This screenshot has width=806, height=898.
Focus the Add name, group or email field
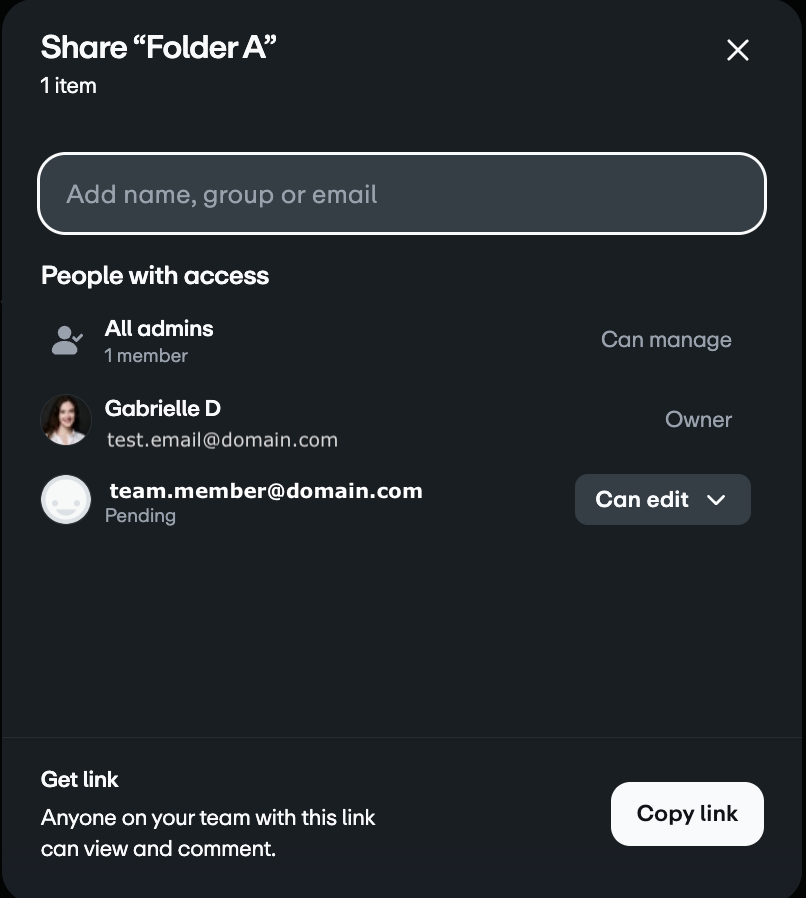coord(402,194)
